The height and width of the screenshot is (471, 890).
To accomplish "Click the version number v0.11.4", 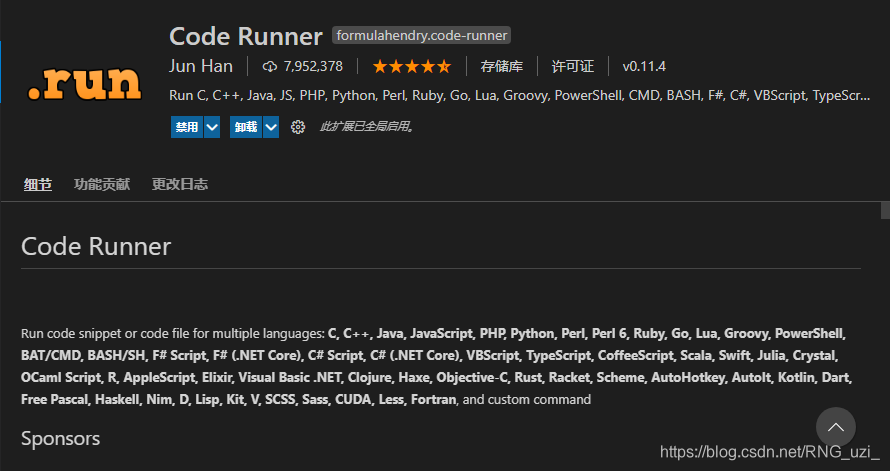I will pyautogui.click(x=644, y=66).
